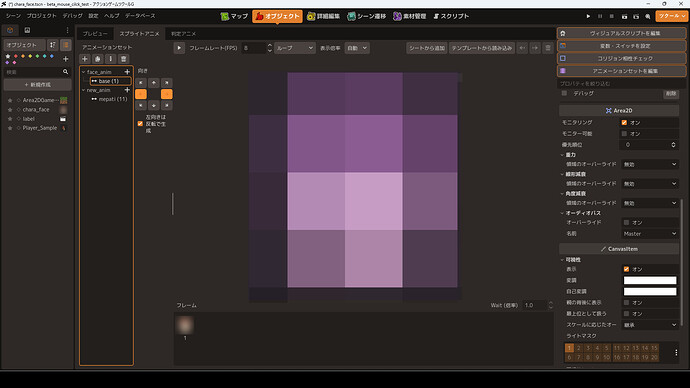Viewport: 690px width, 388px height.
Task: Add a new color tag with the plus icon
Action: 66,59
